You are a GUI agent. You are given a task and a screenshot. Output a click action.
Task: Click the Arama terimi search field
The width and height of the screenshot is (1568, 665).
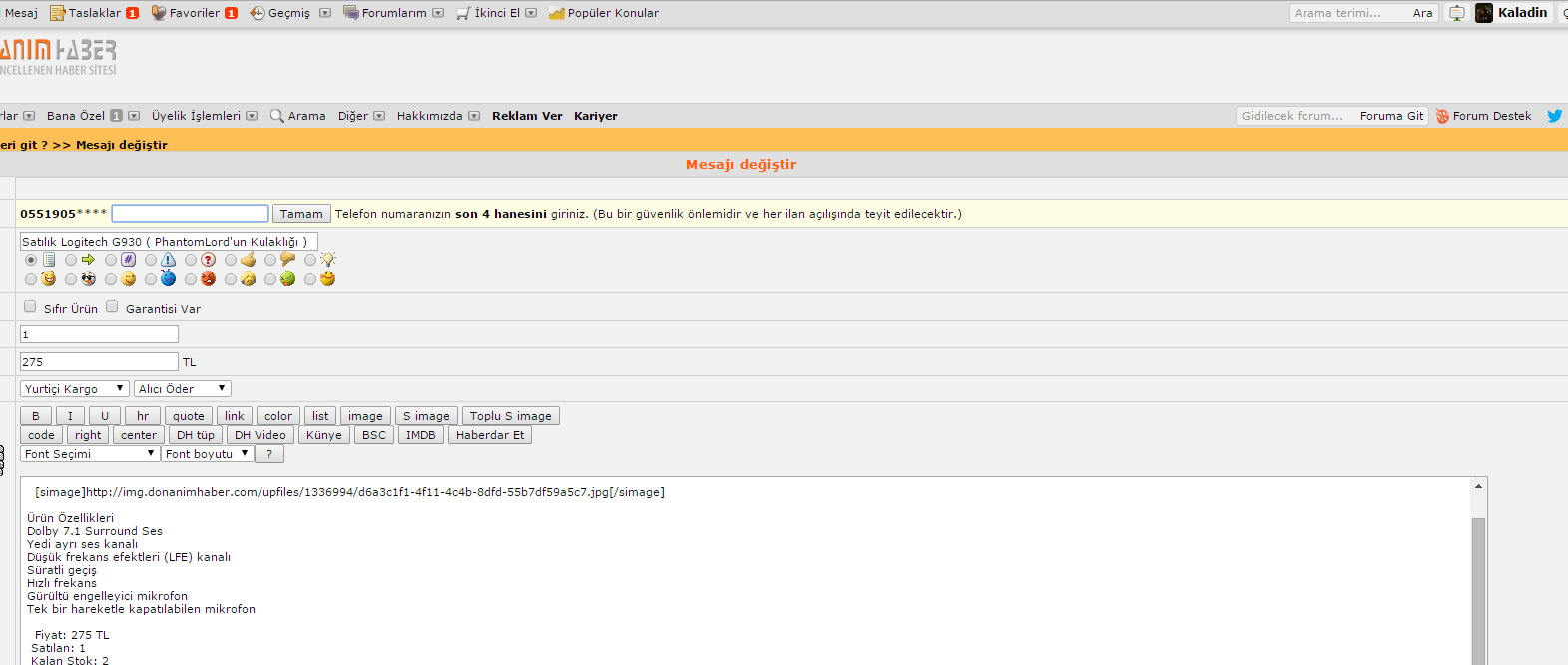1348,13
